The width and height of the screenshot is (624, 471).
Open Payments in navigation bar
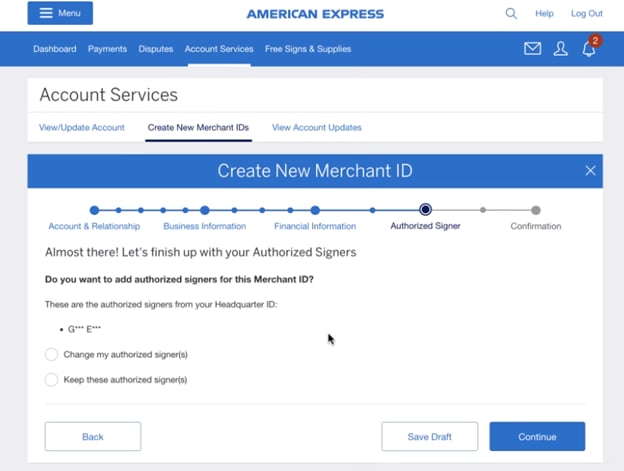(107, 48)
